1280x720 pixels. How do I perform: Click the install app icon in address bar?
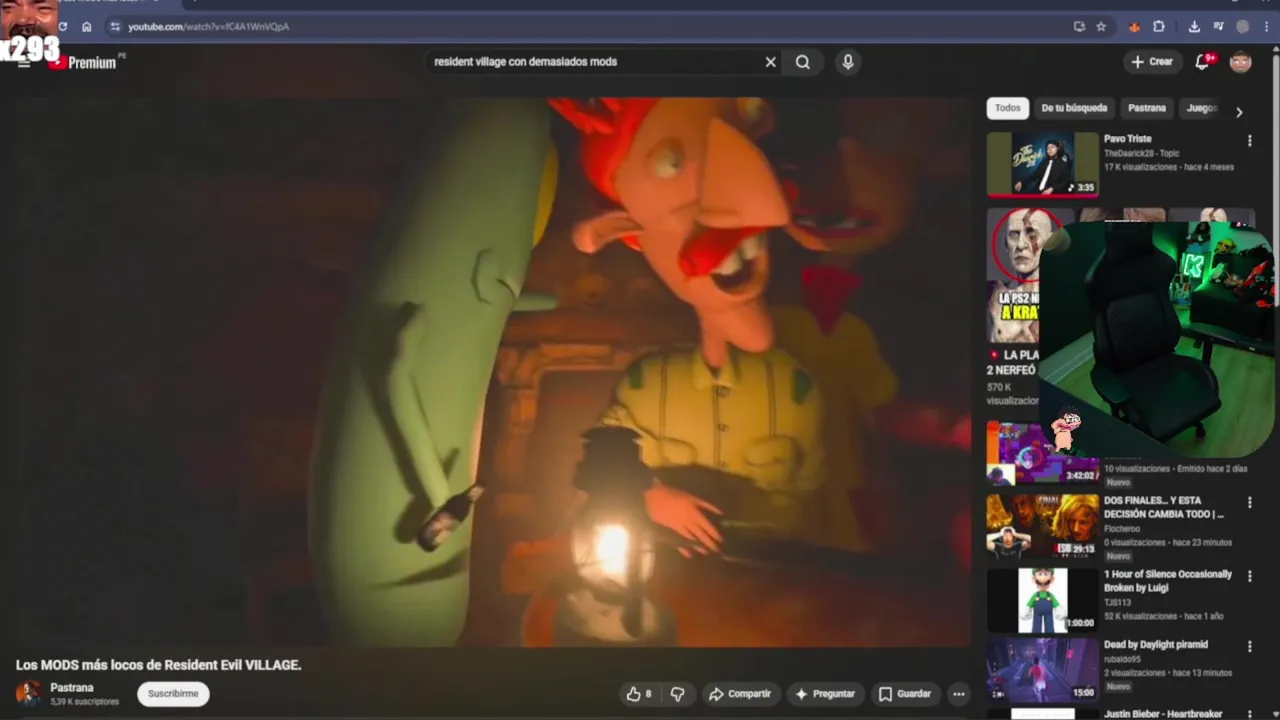(x=1079, y=27)
